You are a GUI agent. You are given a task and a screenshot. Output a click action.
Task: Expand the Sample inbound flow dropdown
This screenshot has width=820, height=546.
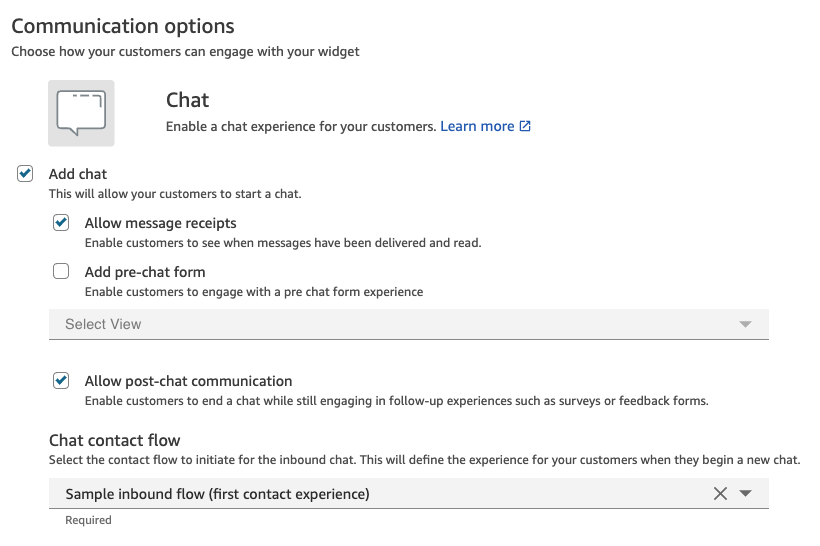point(380,494)
